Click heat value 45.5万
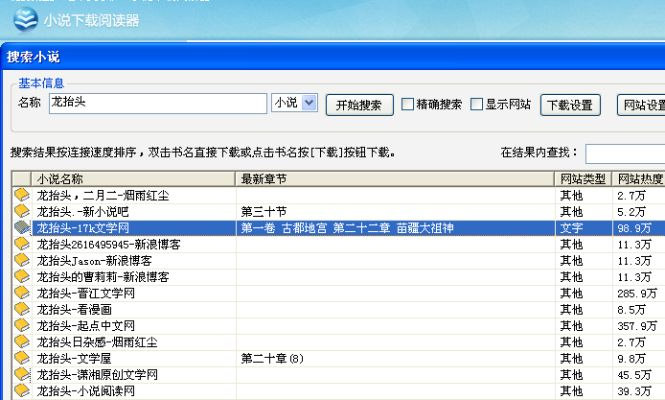 (634, 374)
